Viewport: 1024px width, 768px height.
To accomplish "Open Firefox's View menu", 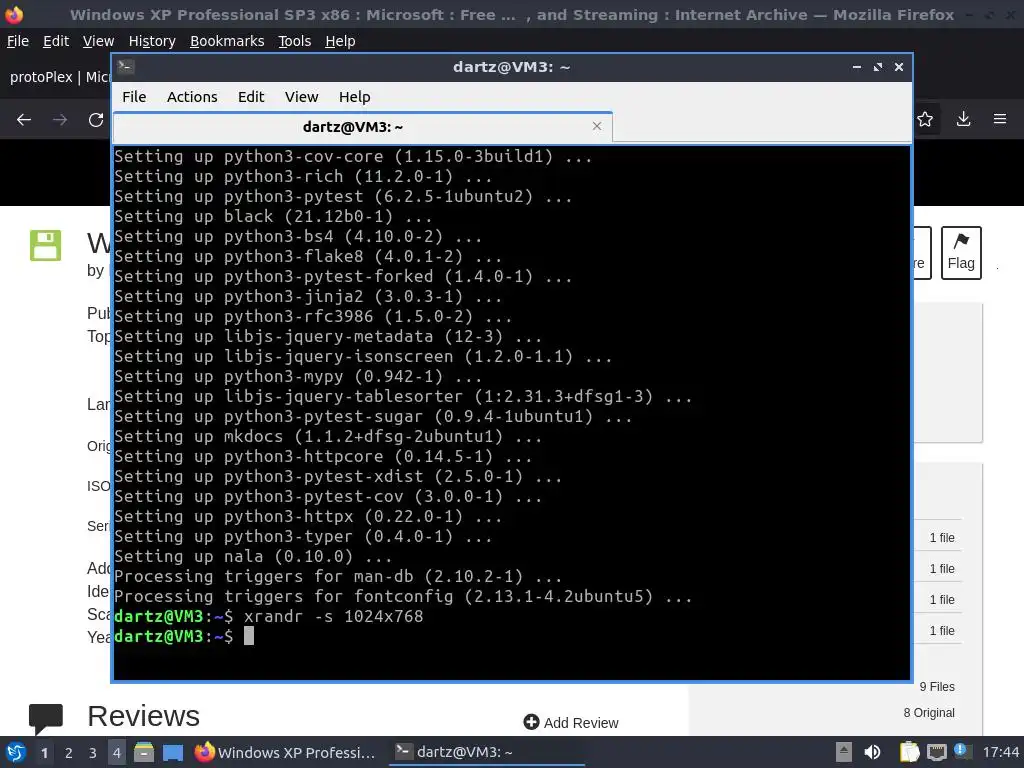I will click(x=98, y=41).
